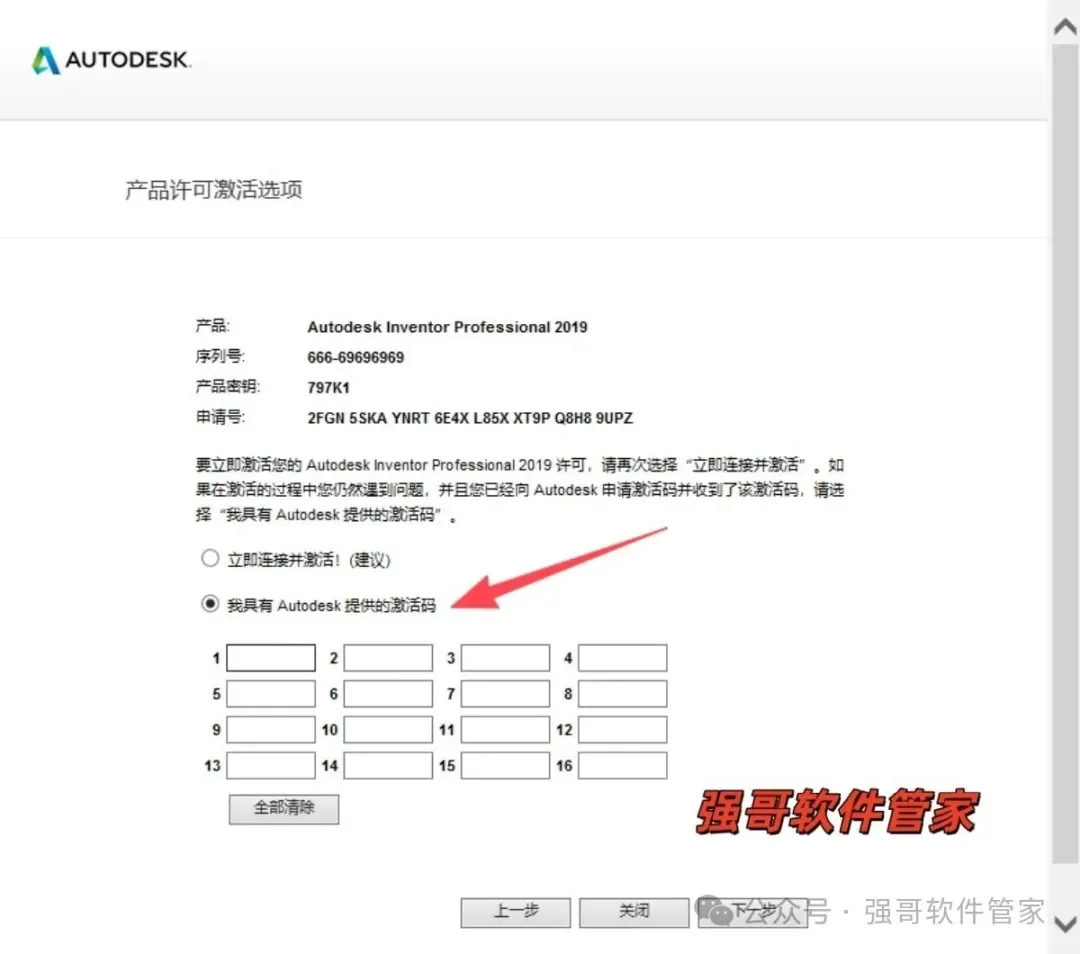Click activation code field 8
Screen dimensions: 1080x954
click(x=622, y=694)
